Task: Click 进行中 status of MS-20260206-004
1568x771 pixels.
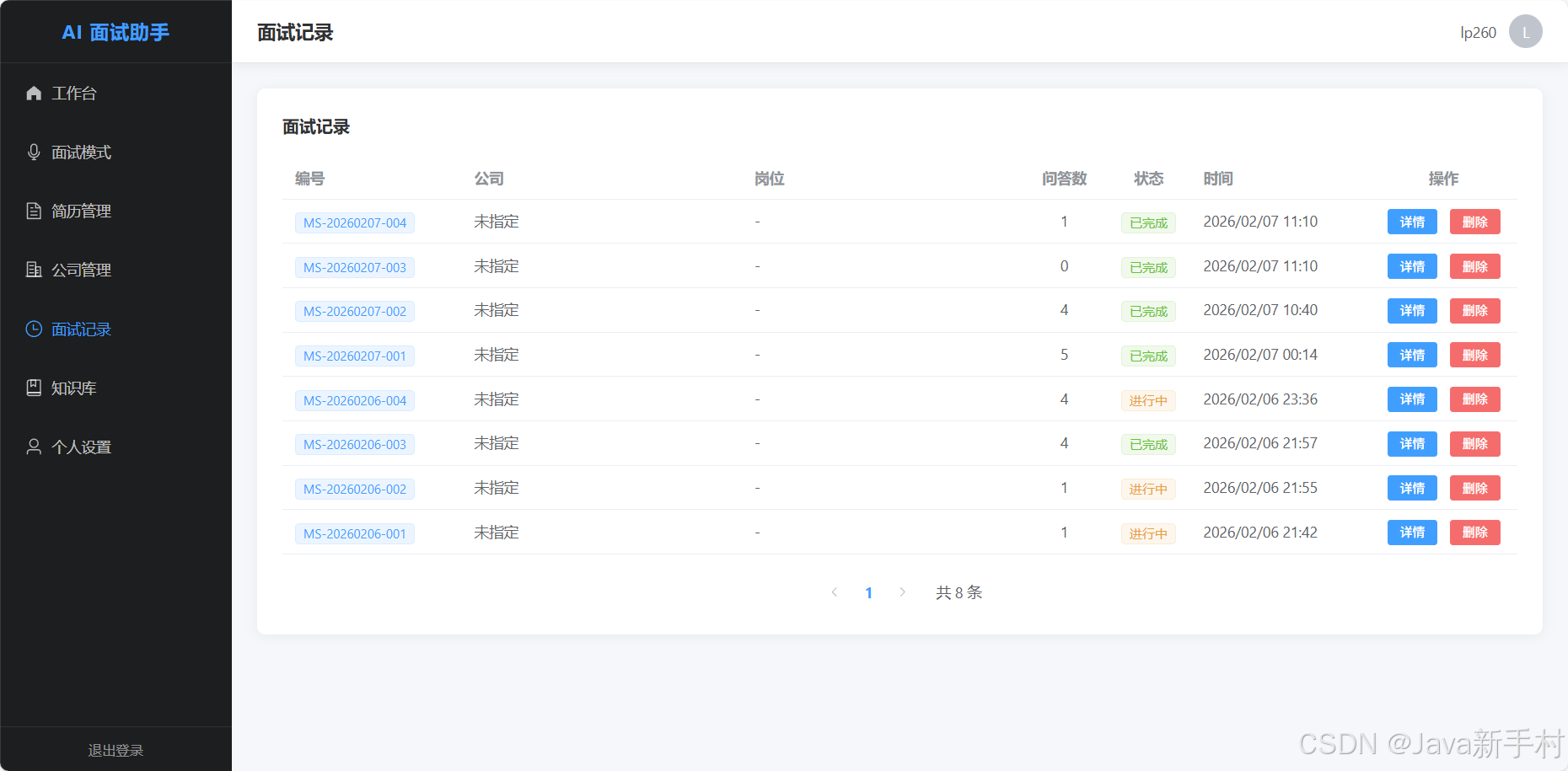Action: click(1148, 400)
